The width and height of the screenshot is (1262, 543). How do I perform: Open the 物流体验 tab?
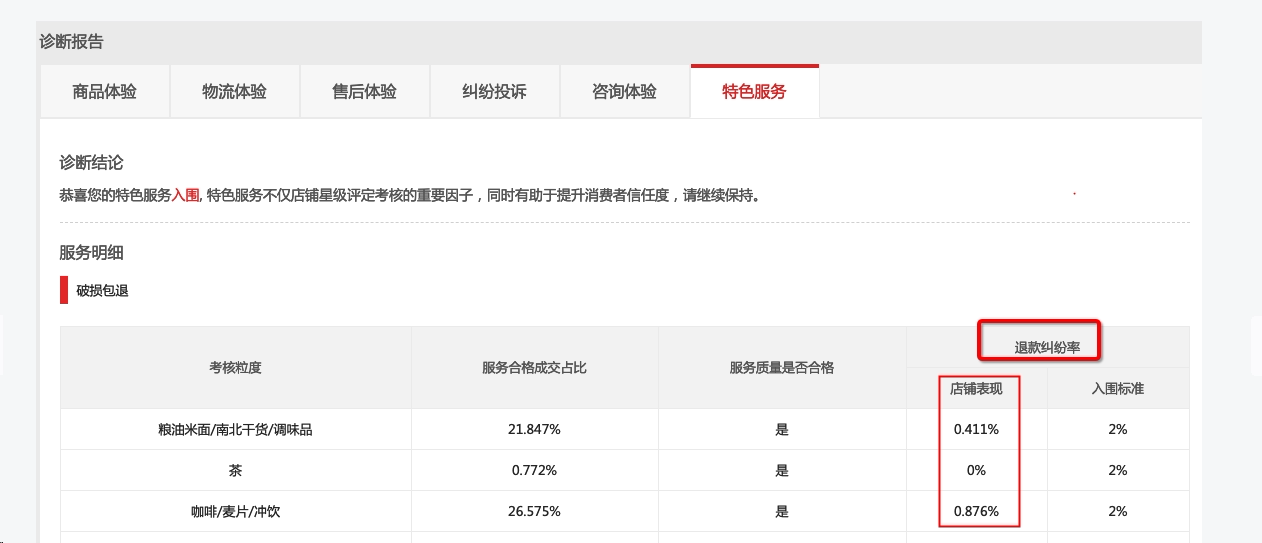point(234,92)
